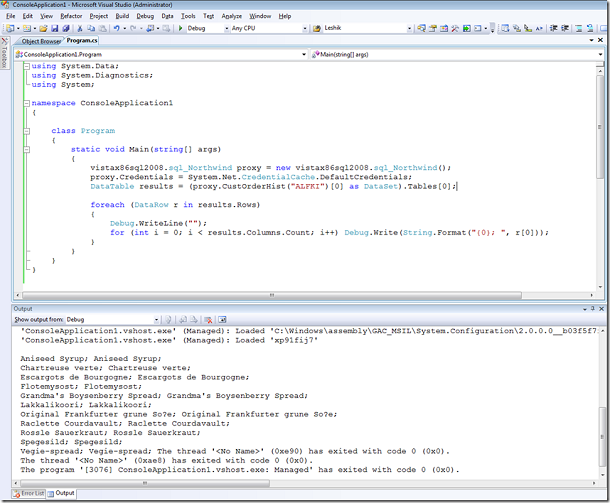This screenshot has width=610, height=503.
Task: Open the Undo history dropdown arrow
Action: [124, 28]
